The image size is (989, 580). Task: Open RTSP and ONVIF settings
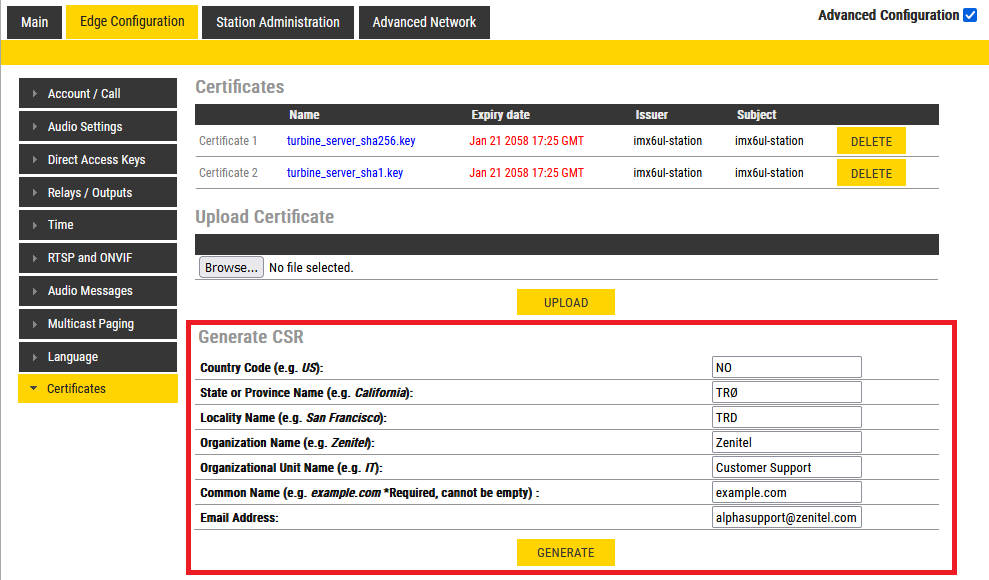click(97, 258)
